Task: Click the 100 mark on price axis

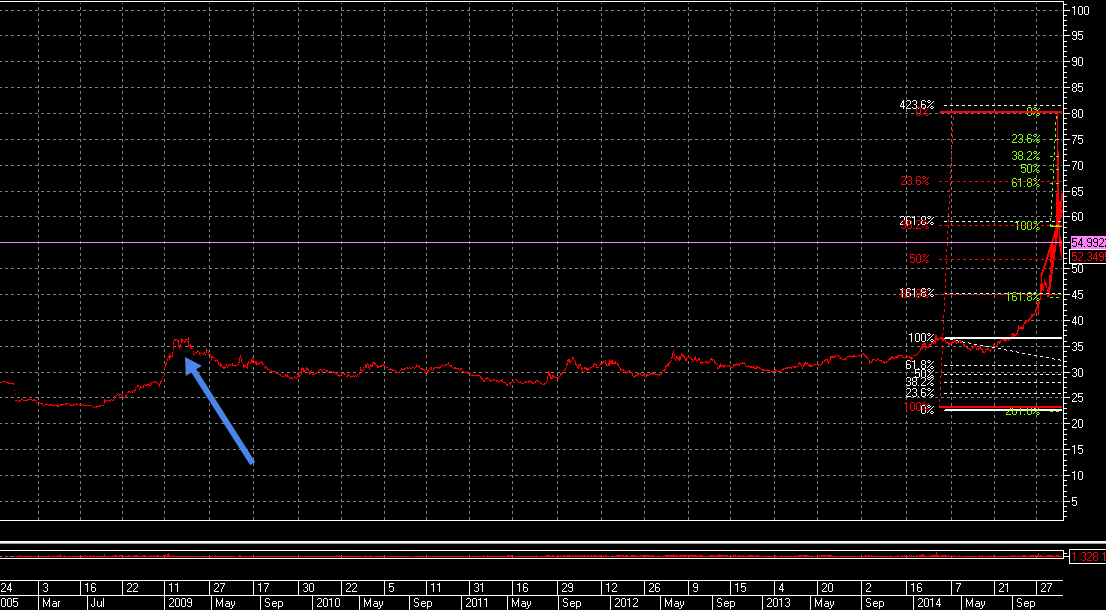Action: [1081, 10]
